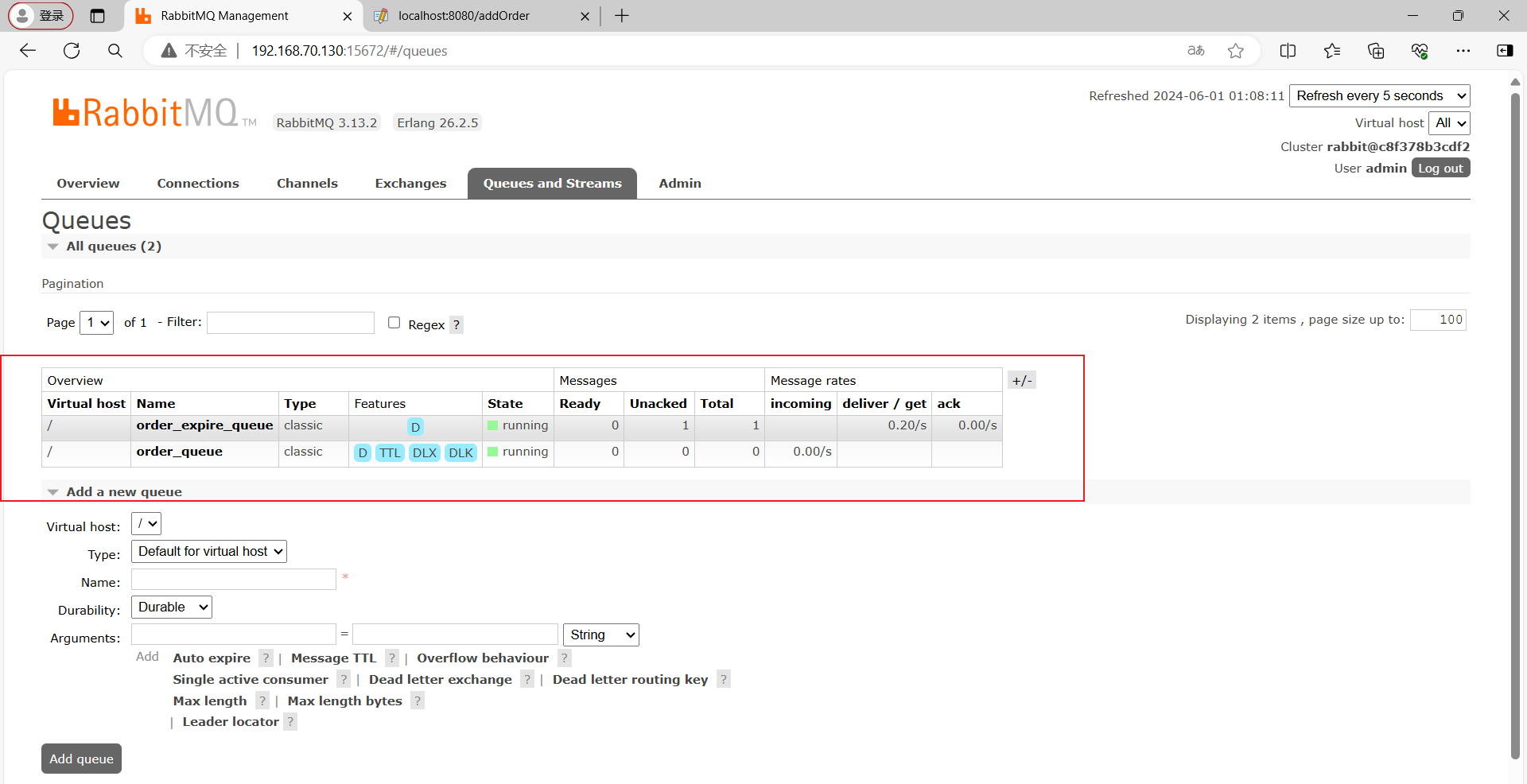
Task: Go to the Overview tab
Action: point(88,184)
